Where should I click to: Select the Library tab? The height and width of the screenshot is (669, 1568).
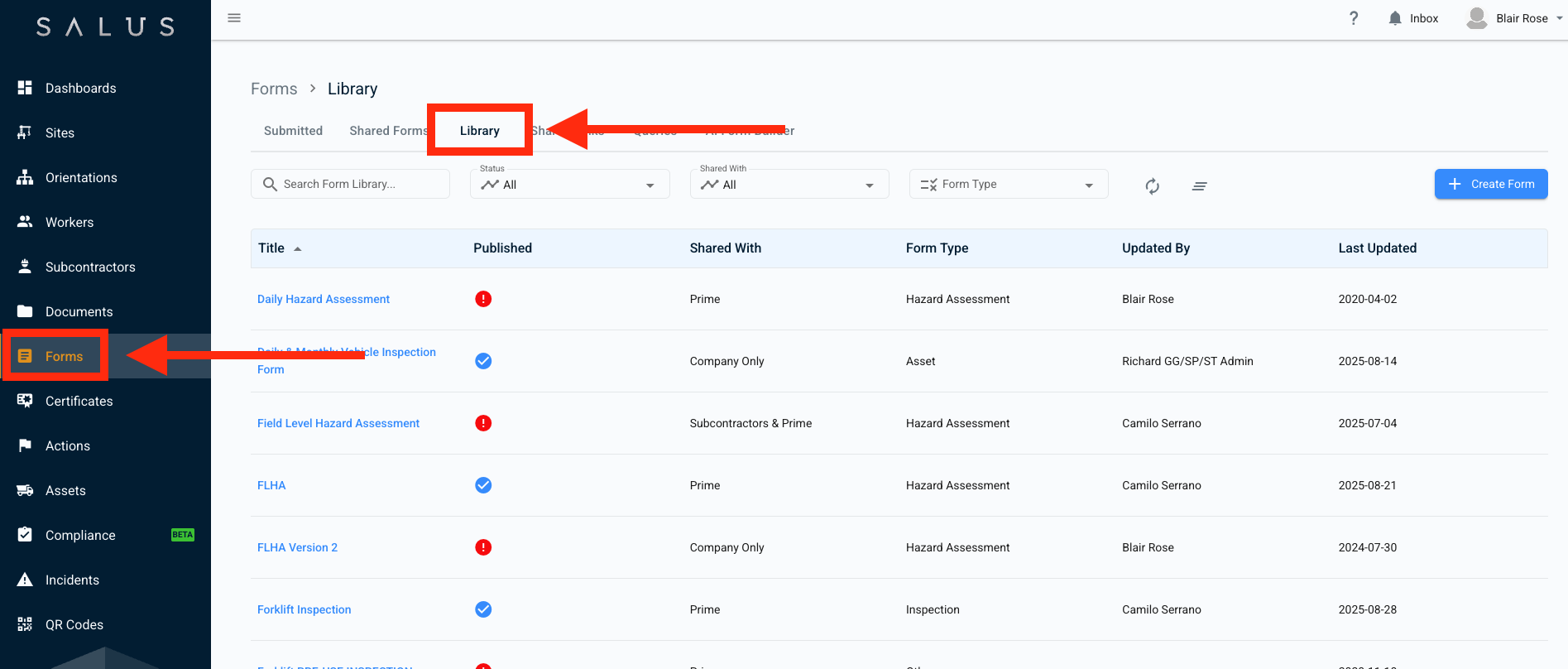(x=479, y=131)
